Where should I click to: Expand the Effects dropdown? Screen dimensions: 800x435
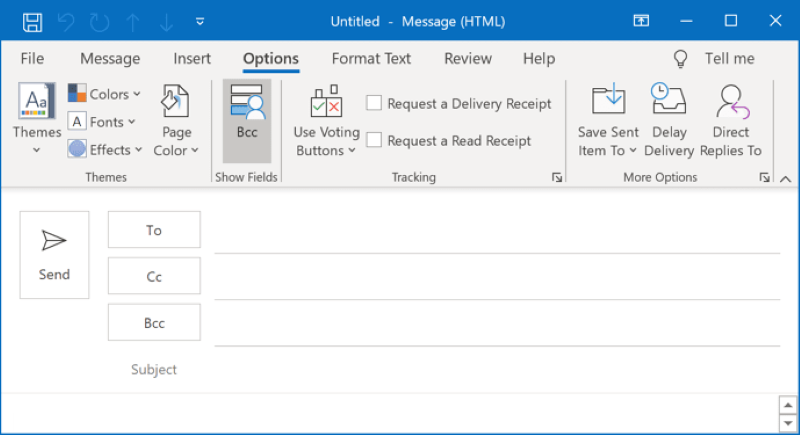[x=105, y=150]
